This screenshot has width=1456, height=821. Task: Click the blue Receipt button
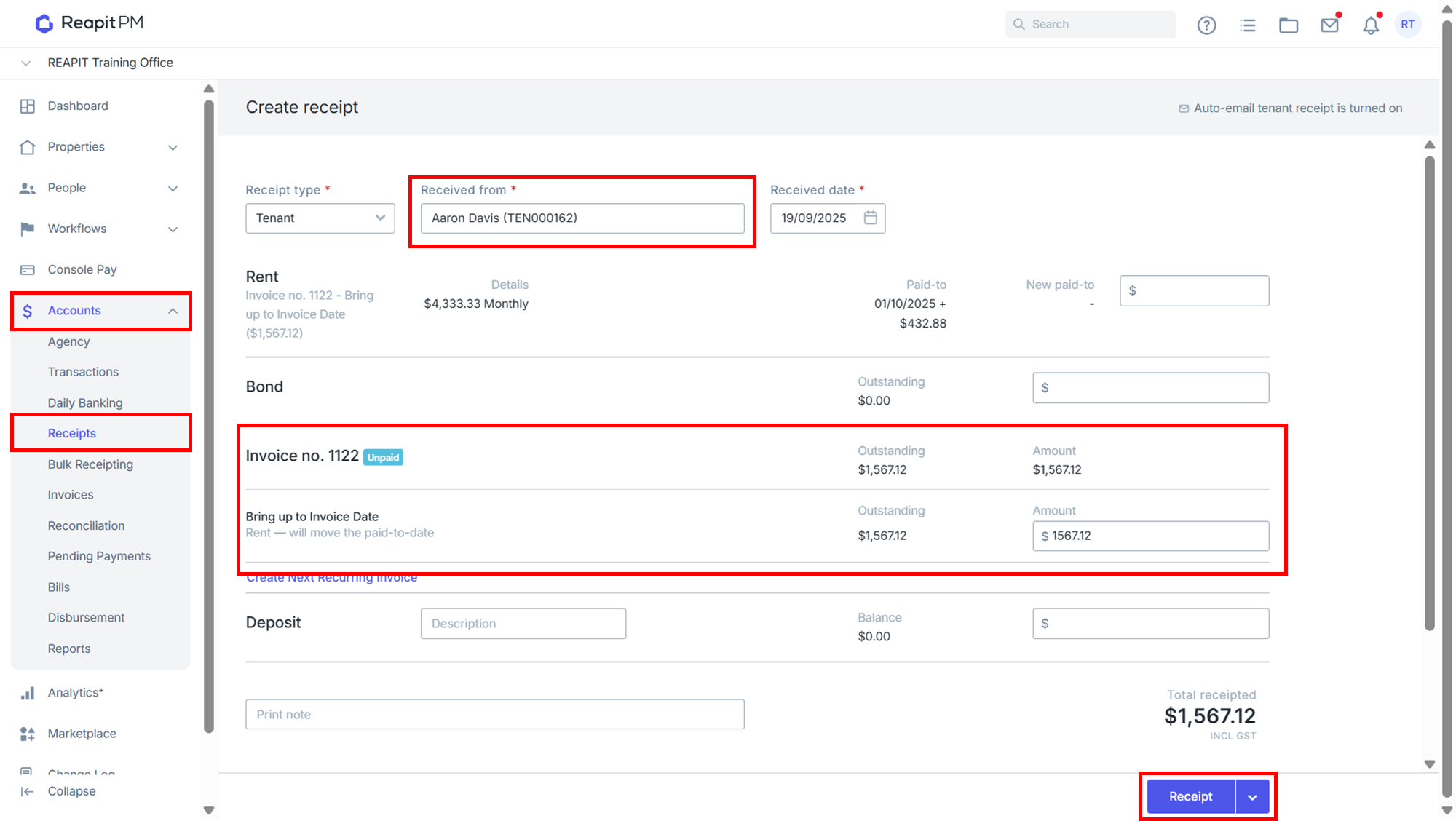(1191, 797)
